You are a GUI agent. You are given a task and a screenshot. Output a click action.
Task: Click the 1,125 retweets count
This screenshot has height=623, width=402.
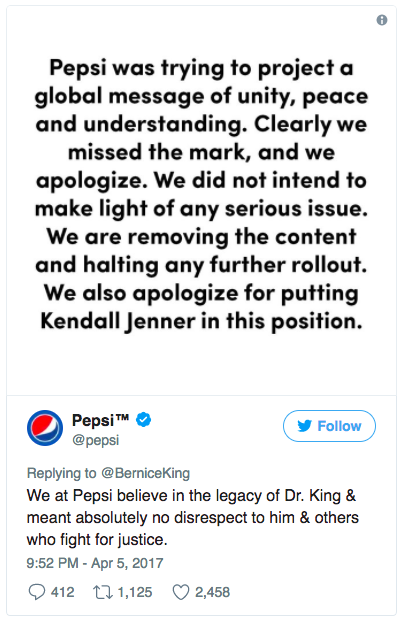tap(135, 592)
